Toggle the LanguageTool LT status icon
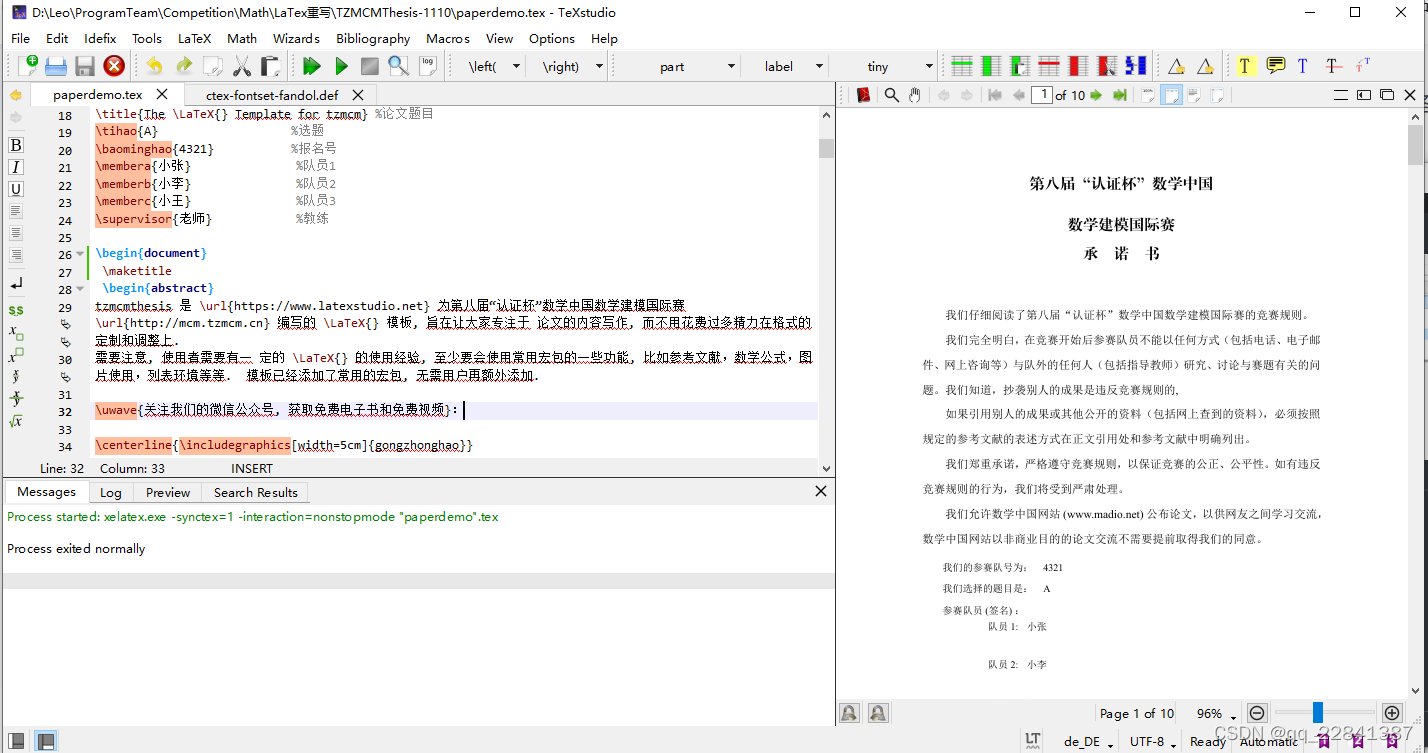Viewport: 1428px width, 753px height. [1033, 741]
